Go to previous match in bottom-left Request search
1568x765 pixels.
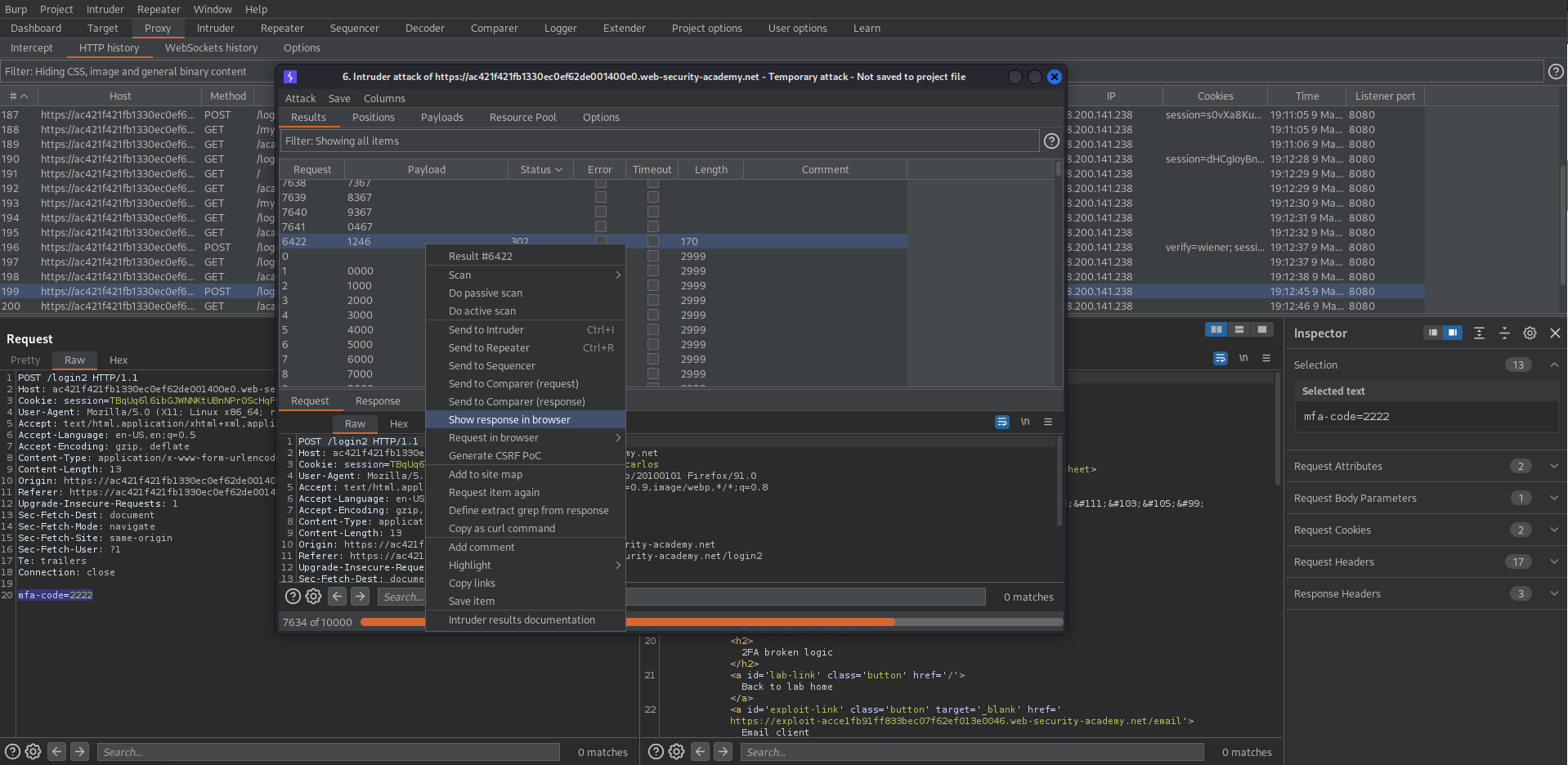coord(56,751)
